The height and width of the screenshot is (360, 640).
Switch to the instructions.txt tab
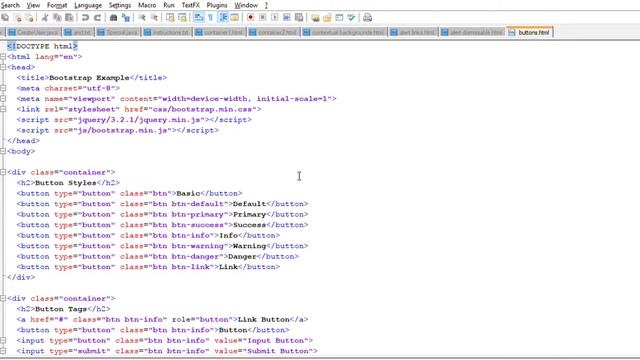pyautogui.click(x=167, y=32)
